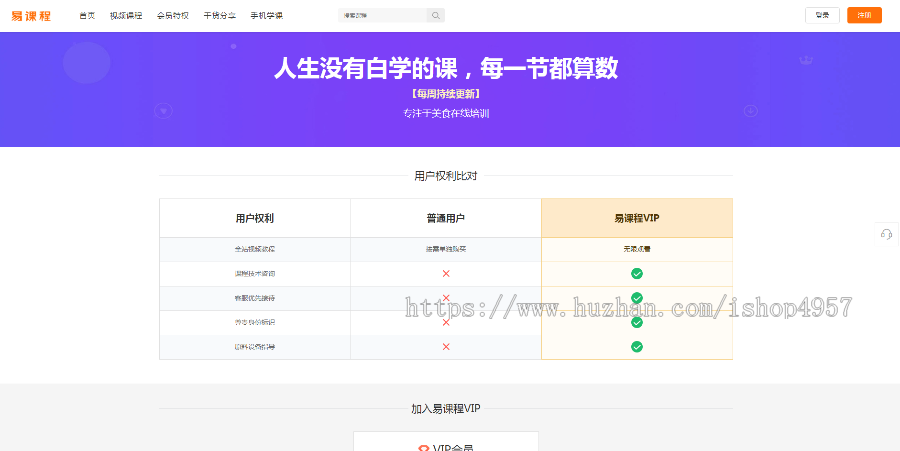Viewport: 900px width, 451px height.
Task: Click the 易课程VIP column header
Action: (637, 218)
